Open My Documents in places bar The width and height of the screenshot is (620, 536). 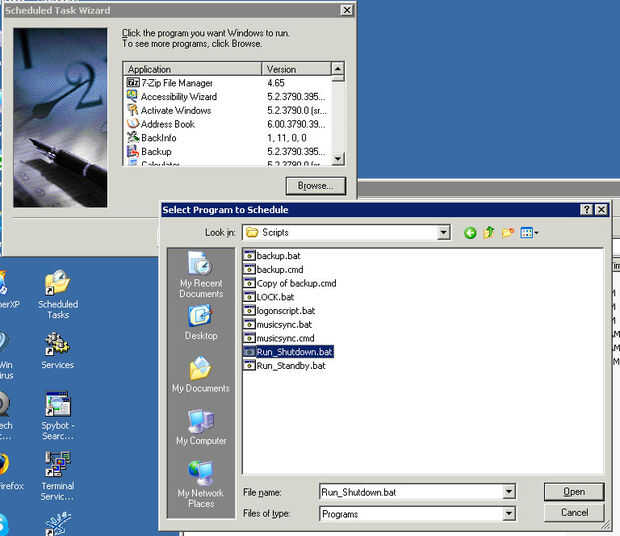(x=200, y=374)
